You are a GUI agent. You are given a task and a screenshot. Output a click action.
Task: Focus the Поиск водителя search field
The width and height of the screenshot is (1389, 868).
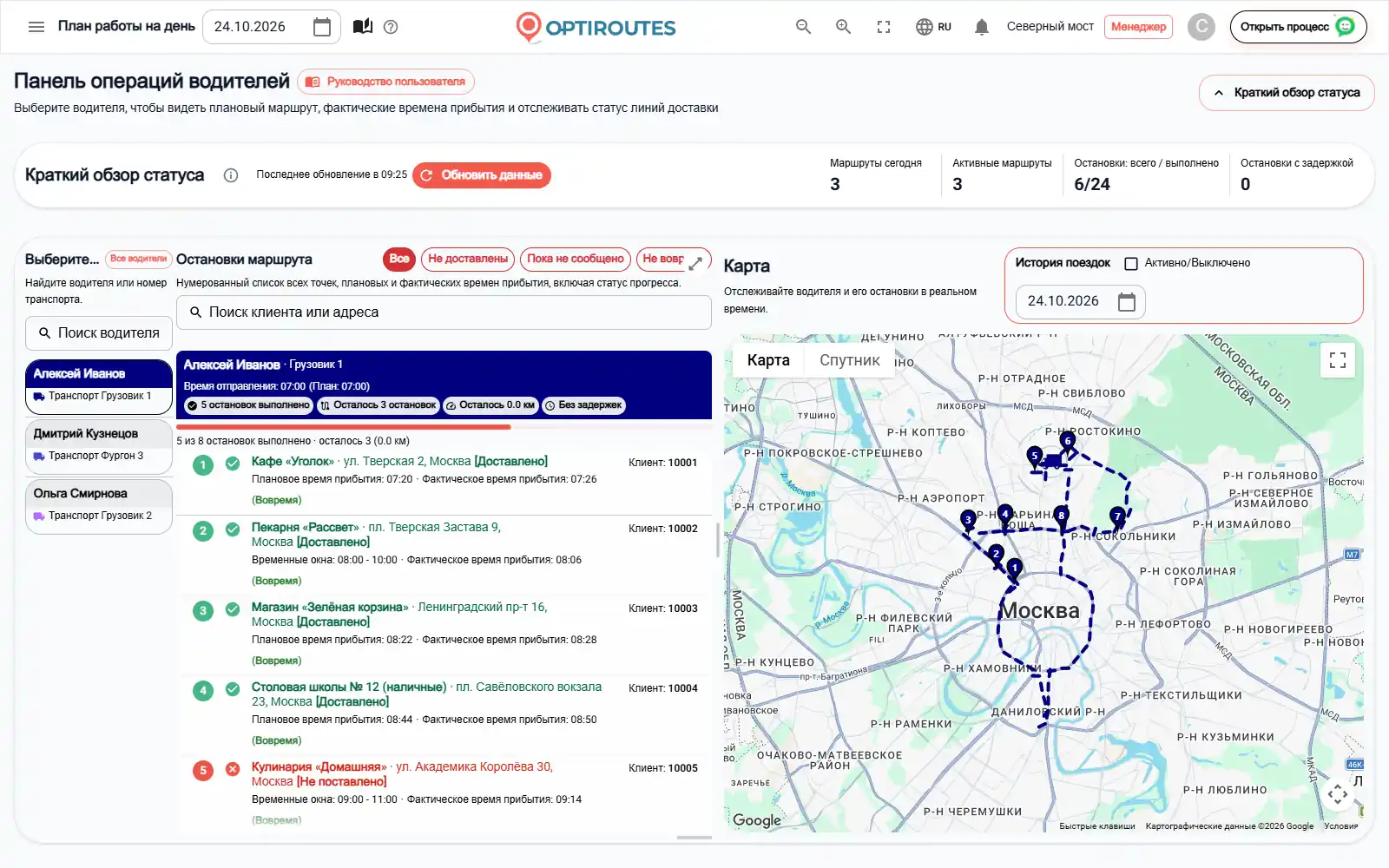click(x=99, y=333)
